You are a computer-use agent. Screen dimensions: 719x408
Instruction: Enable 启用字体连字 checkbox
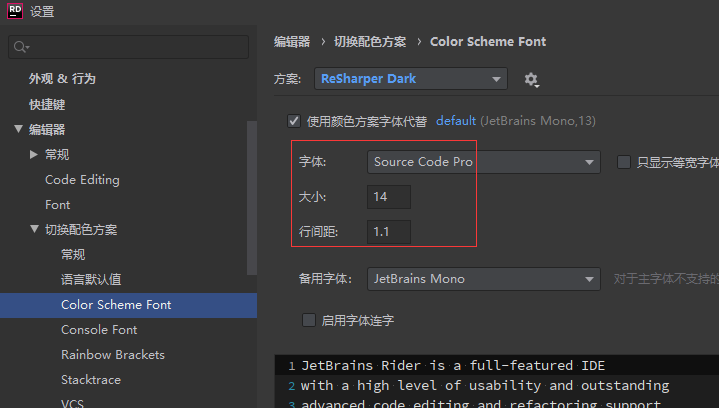pos(309,320)
